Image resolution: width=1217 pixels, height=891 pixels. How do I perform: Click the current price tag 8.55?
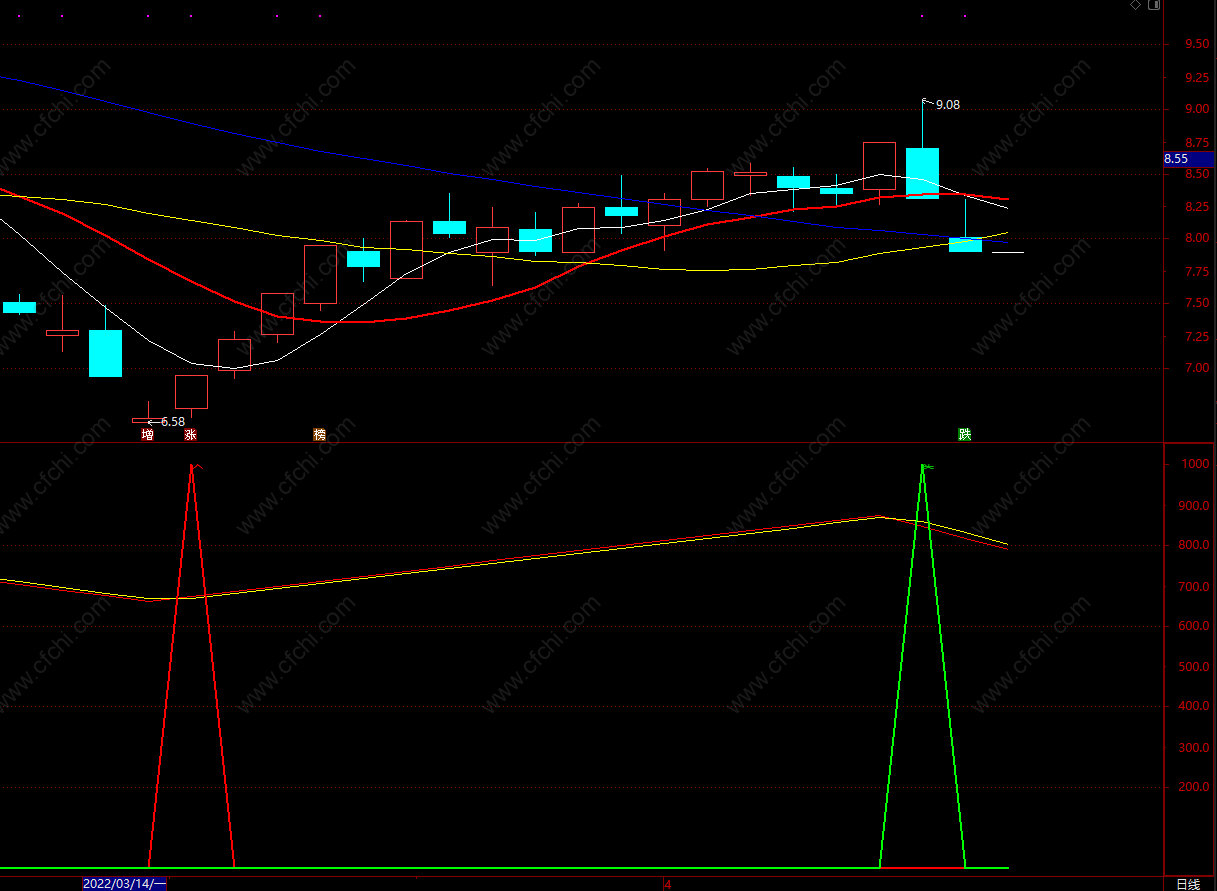tap(1188, 159)
